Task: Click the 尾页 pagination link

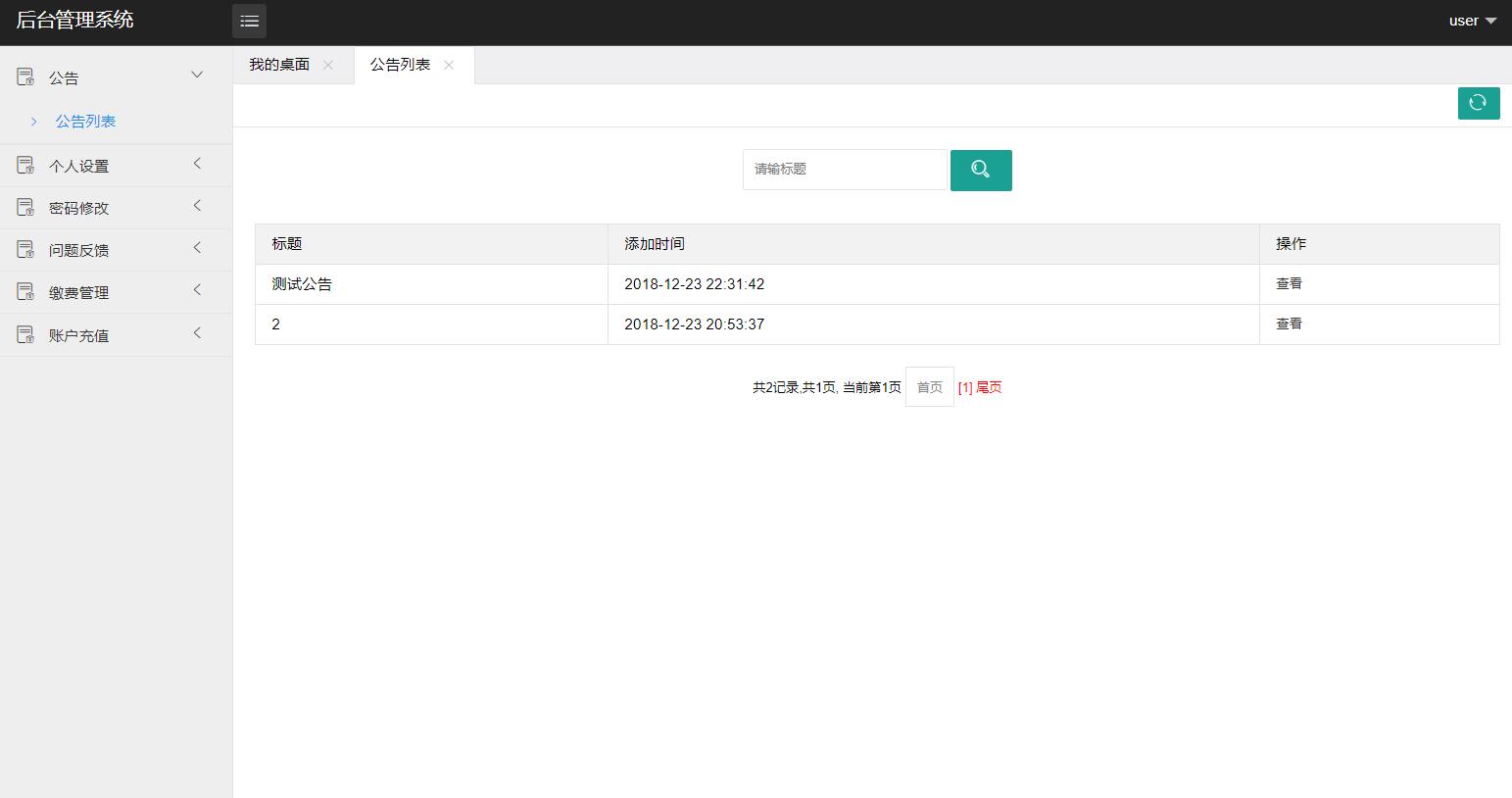Action: coord(987,387)
